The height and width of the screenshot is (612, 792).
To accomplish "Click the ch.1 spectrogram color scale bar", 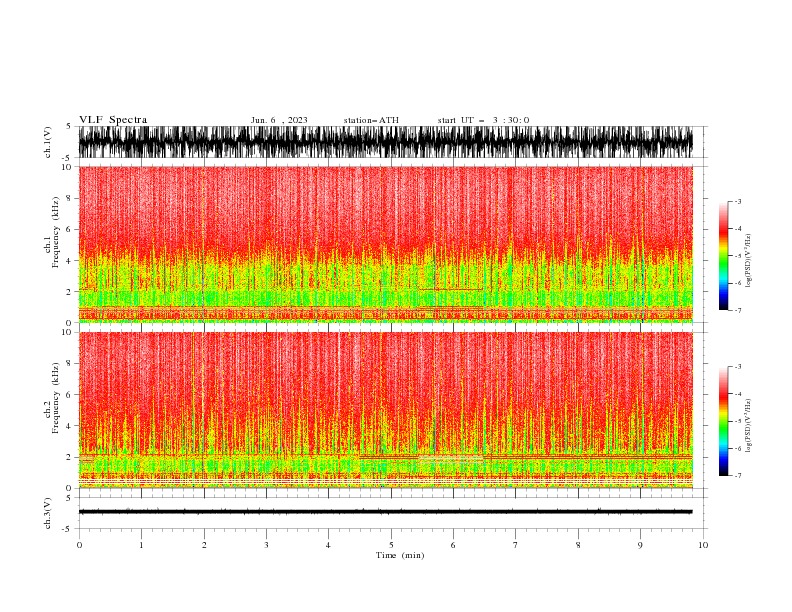I will click(724, 256).
